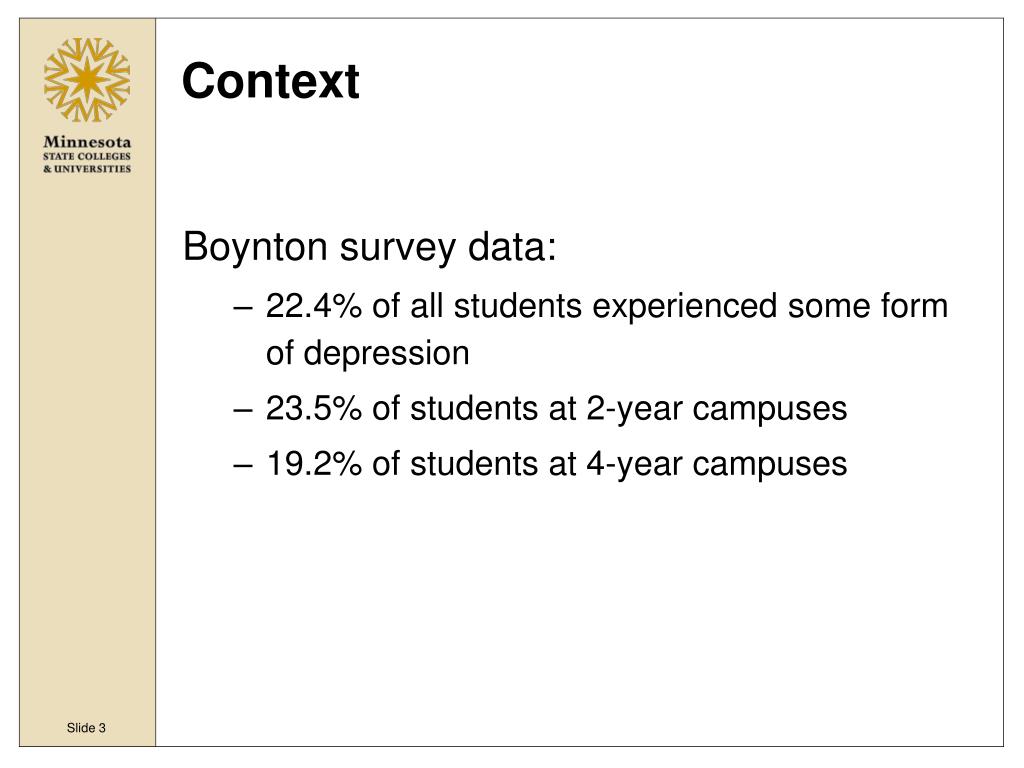The width and height of the screenshot is (1024, 768).
Task: Click the dash before the 22.4% bullet
Action: (243, 308)
